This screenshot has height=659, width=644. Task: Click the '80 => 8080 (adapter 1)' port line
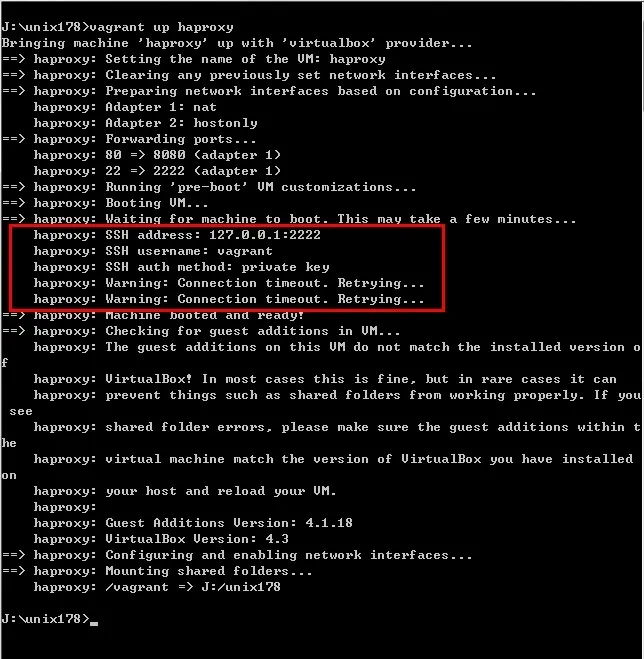[x=157, y=155]
